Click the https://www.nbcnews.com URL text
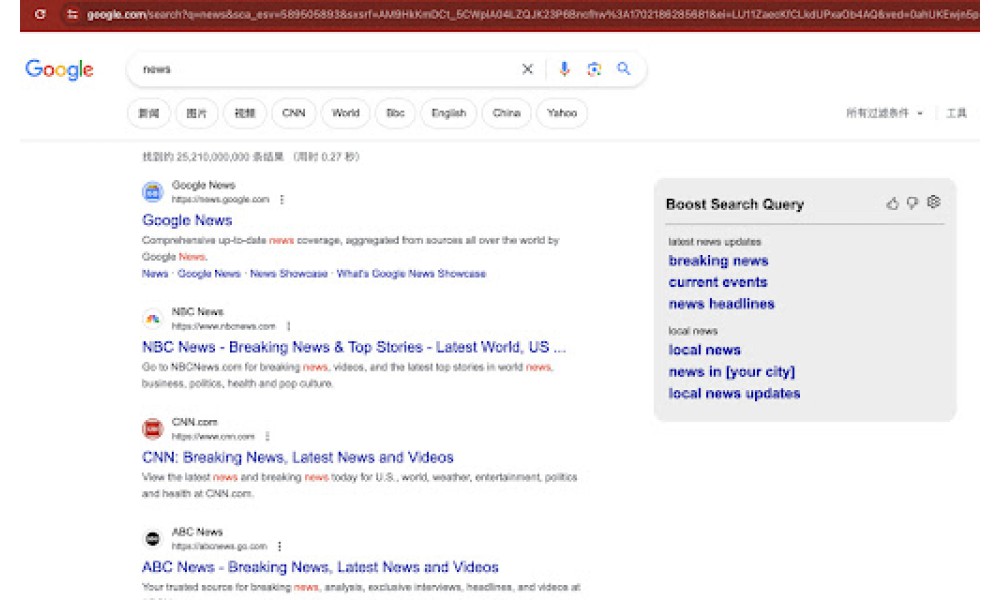Viewport: 1000px width, 600px height. 223,326
